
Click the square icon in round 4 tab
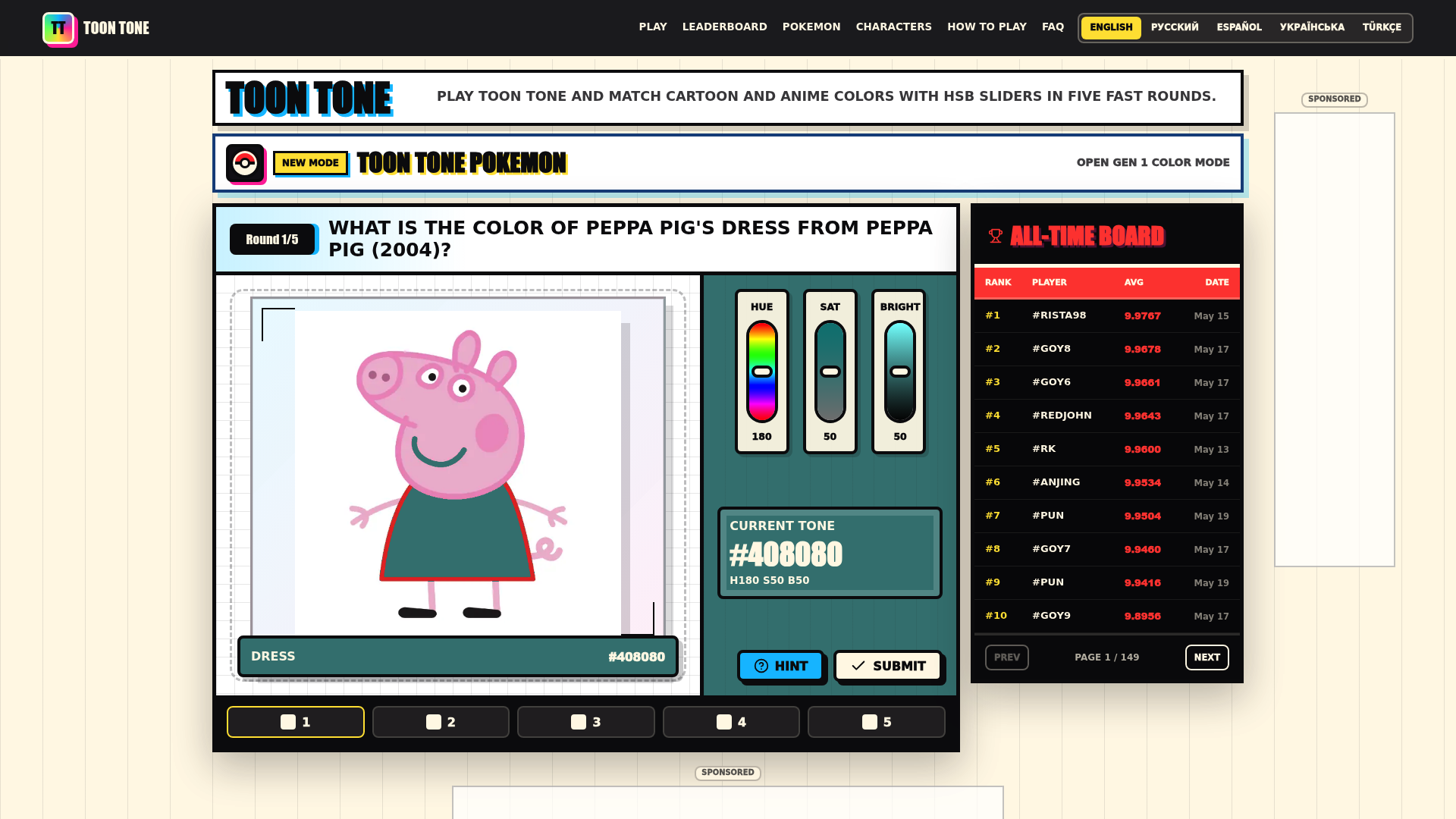pos(724,722)
